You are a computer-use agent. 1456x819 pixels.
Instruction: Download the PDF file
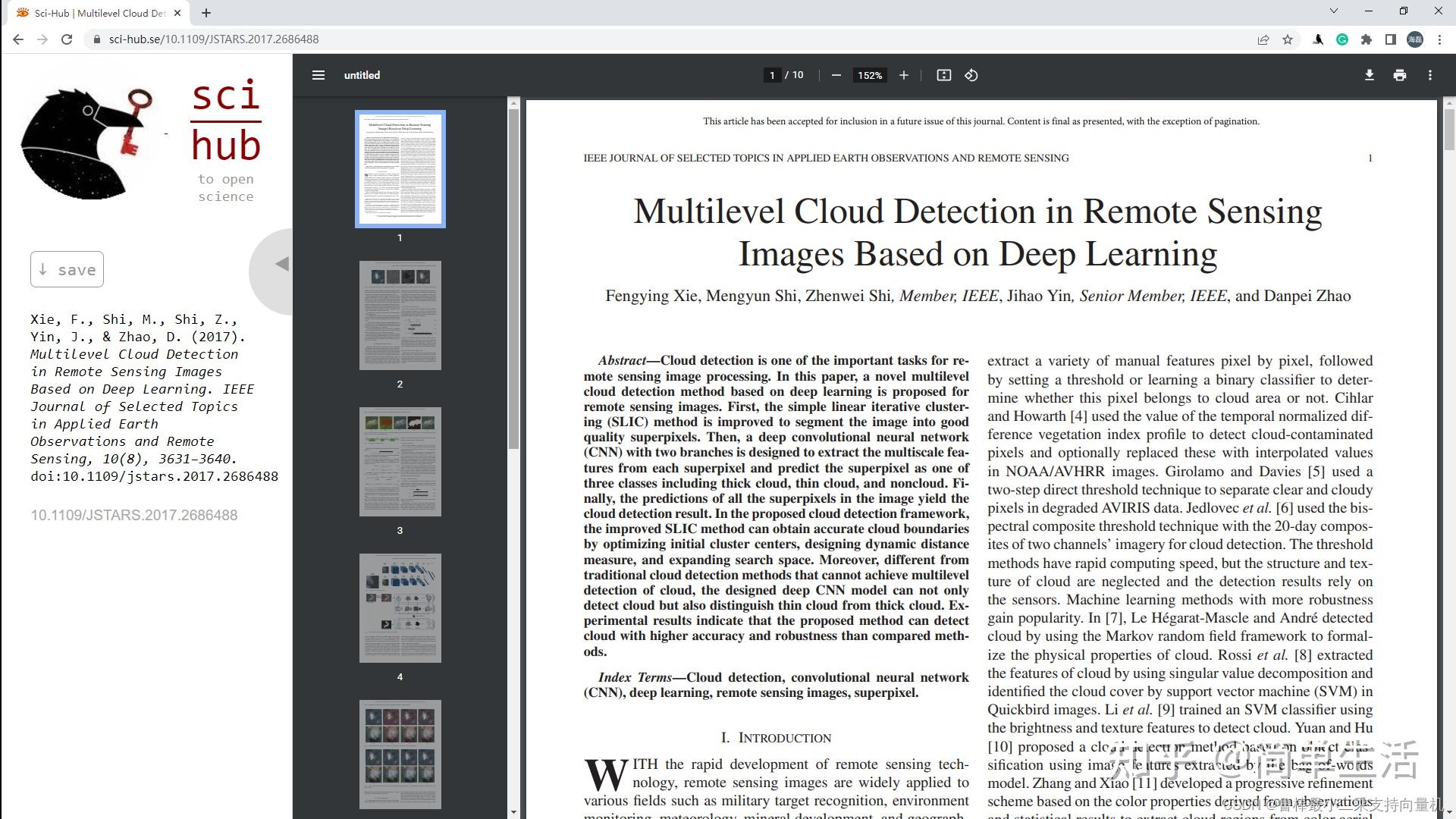pyautogui.click(x=1369, y=75)
